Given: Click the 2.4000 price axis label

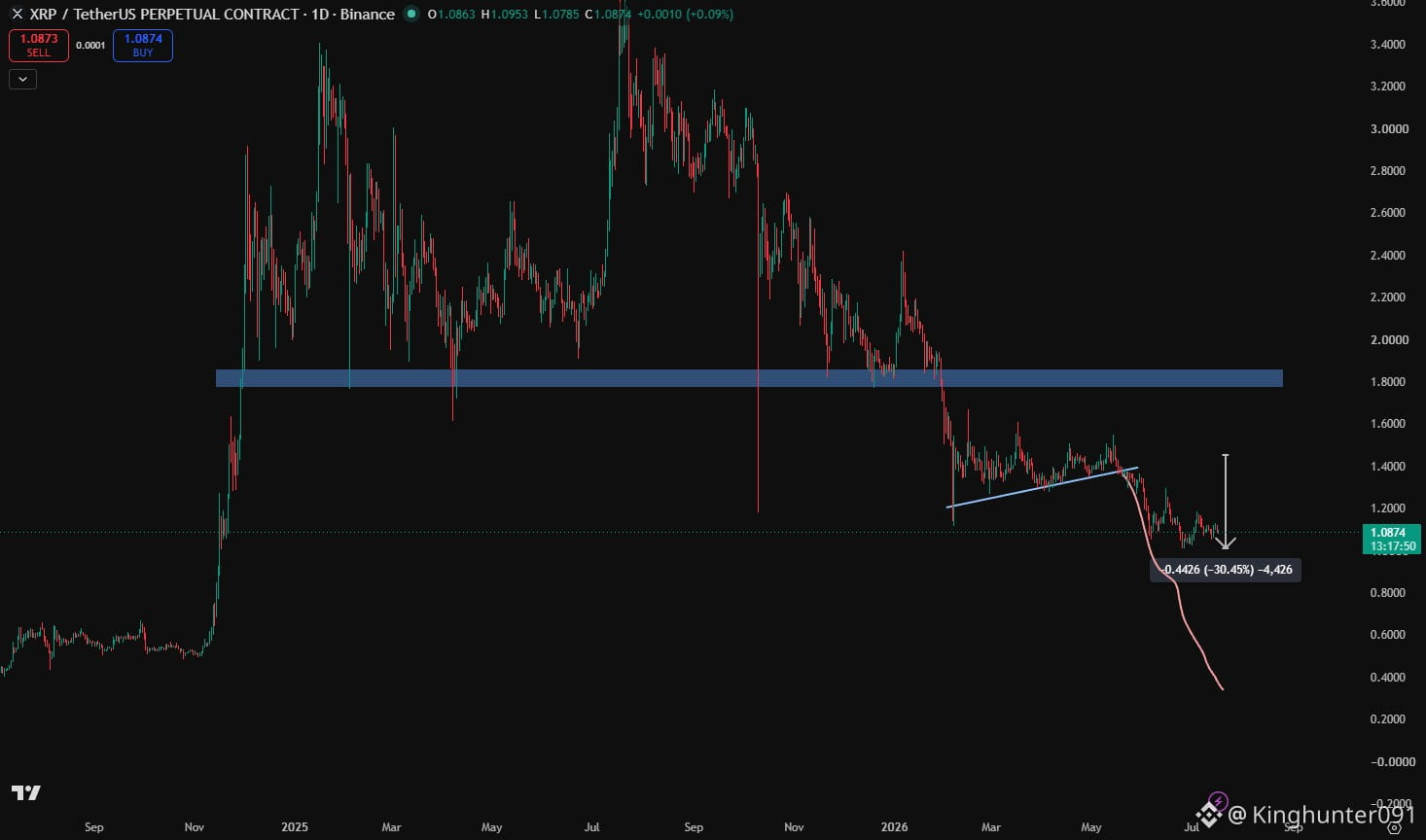Looking at the screenshot, I should point(1388,256).
